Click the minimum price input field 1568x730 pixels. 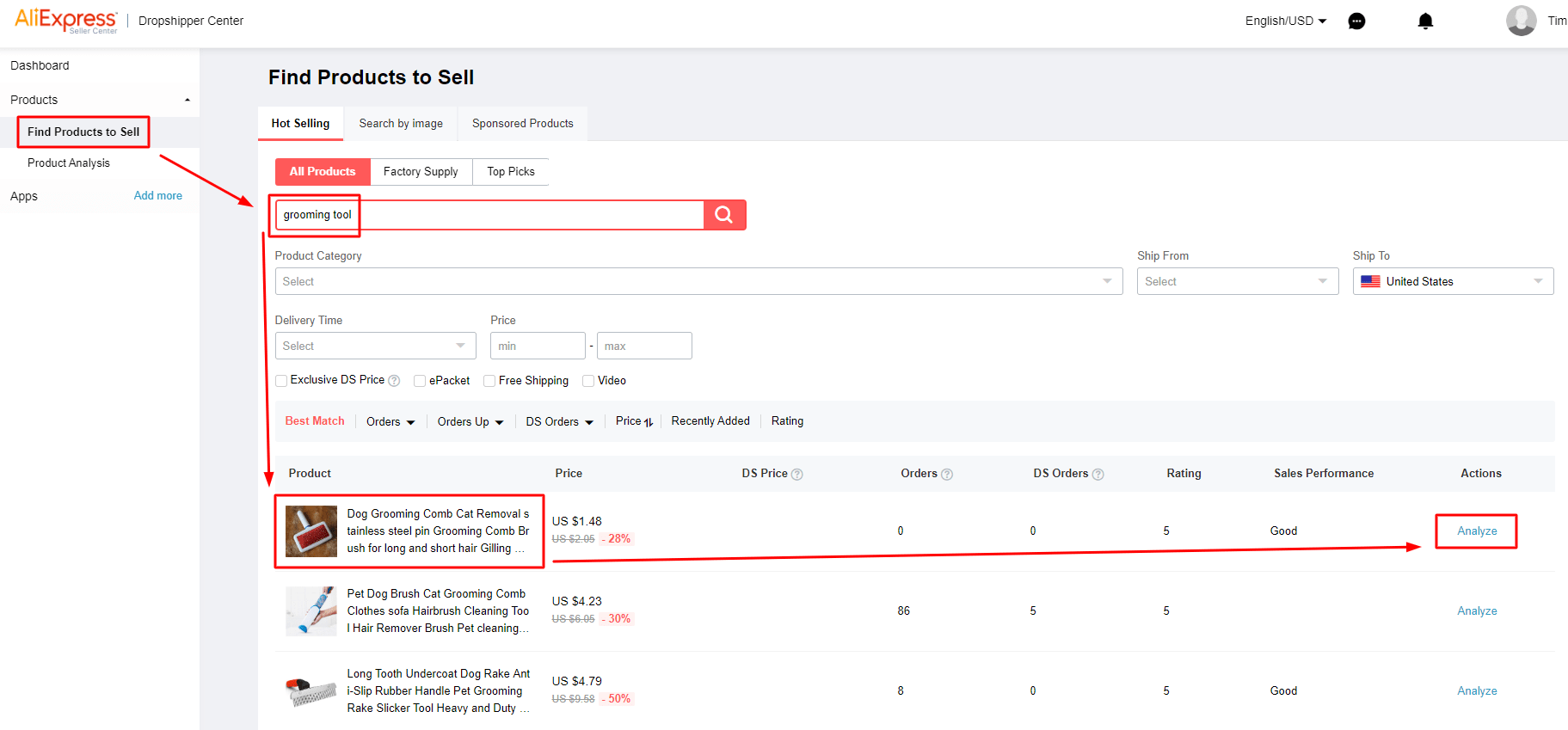pos(537,346)
